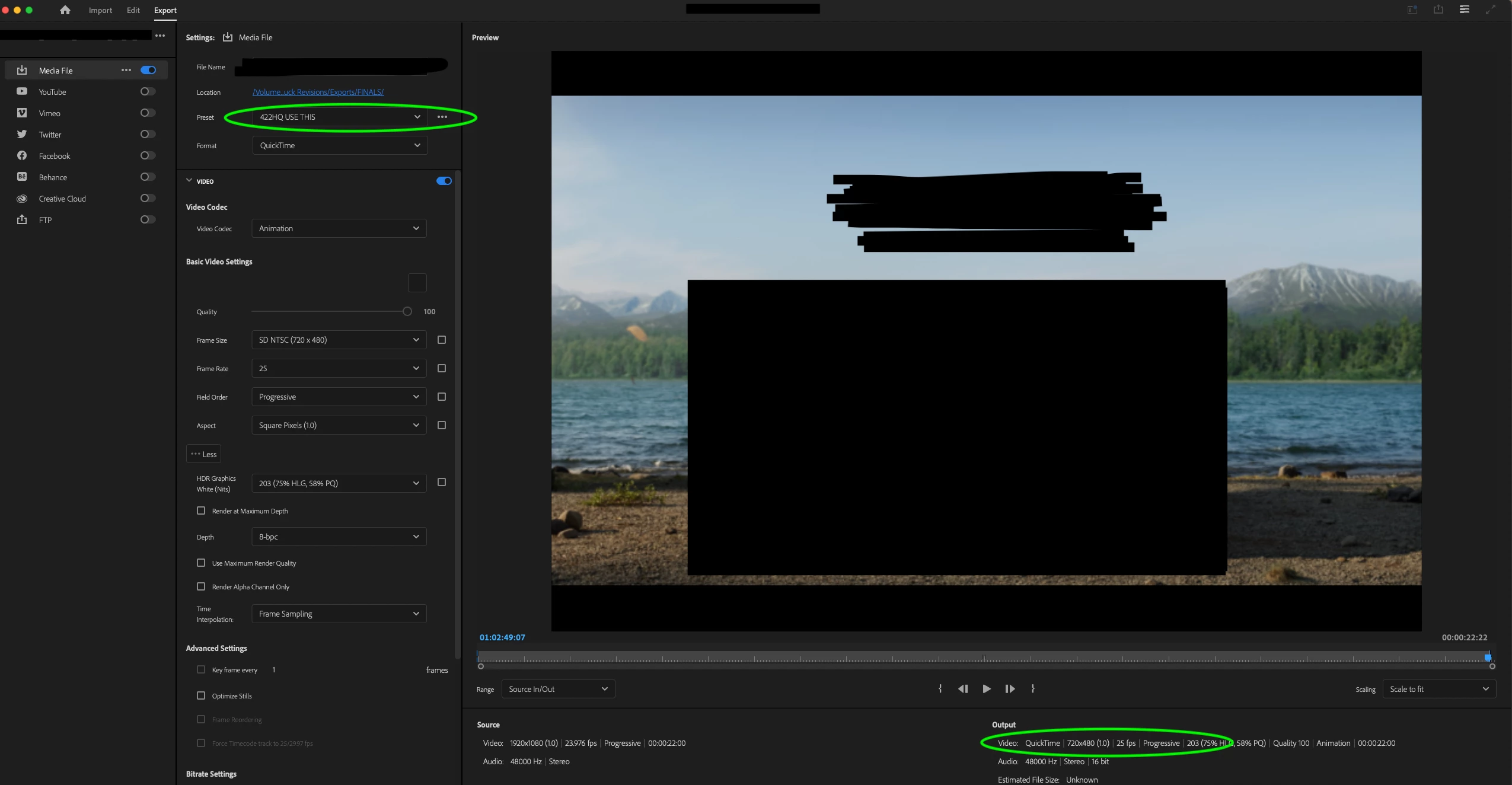
Task: Expand the Scale to fit dropdown
Action: click(1438, 689)
